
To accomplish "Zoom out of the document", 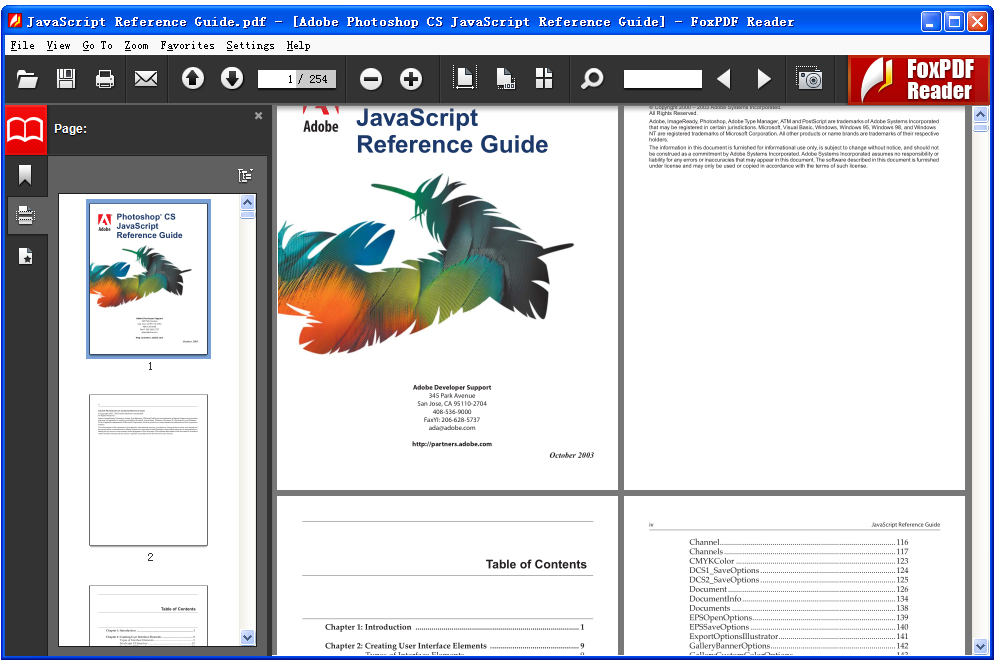I will (370, 78).
